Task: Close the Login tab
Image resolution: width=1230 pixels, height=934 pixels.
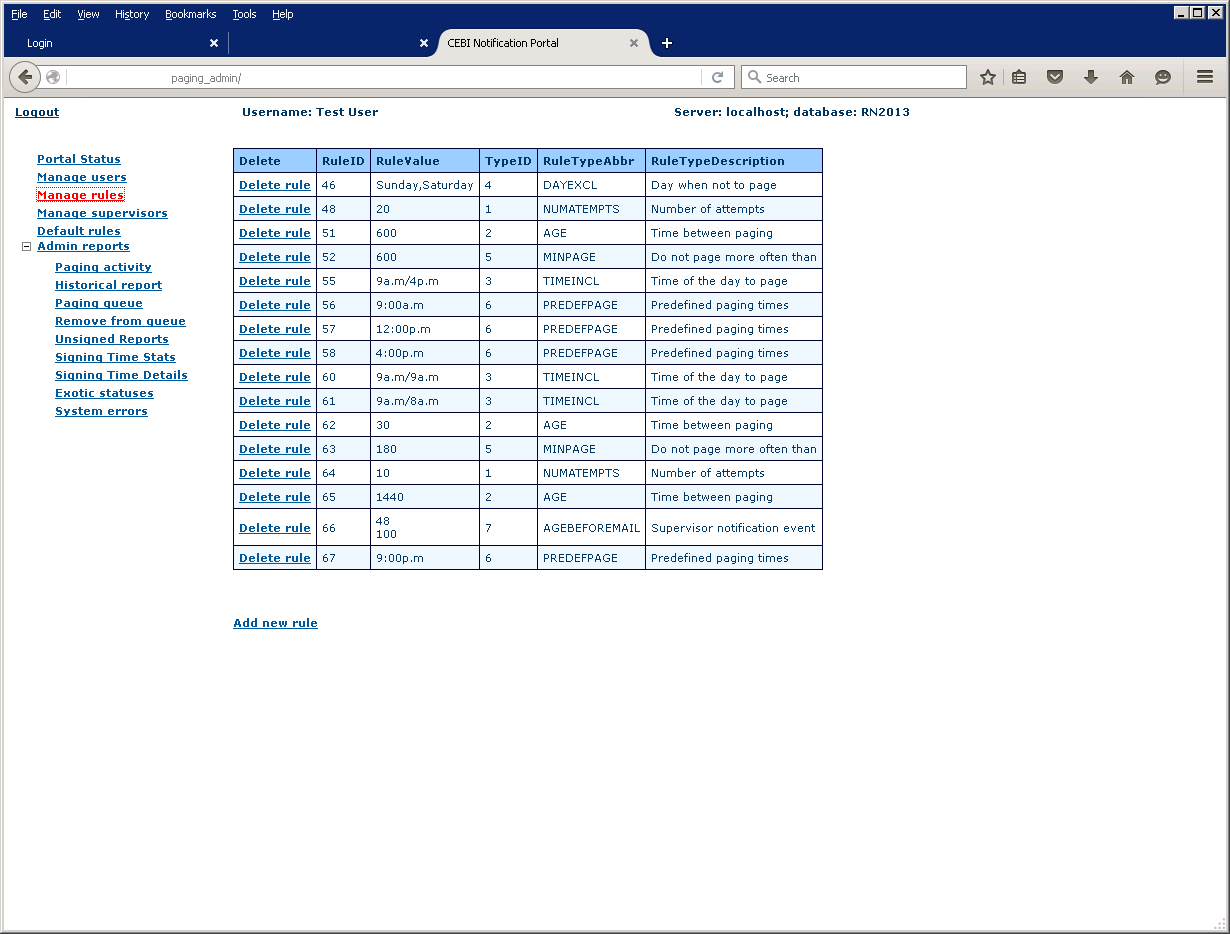Action: point(213,43)
